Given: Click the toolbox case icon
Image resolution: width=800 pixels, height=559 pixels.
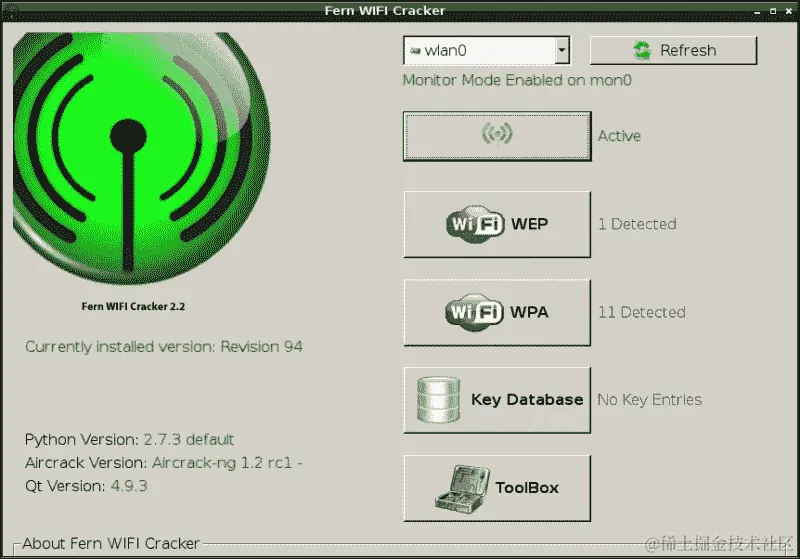Looking at the screenshot, I should pyautogui.click(x=462, y=488).
